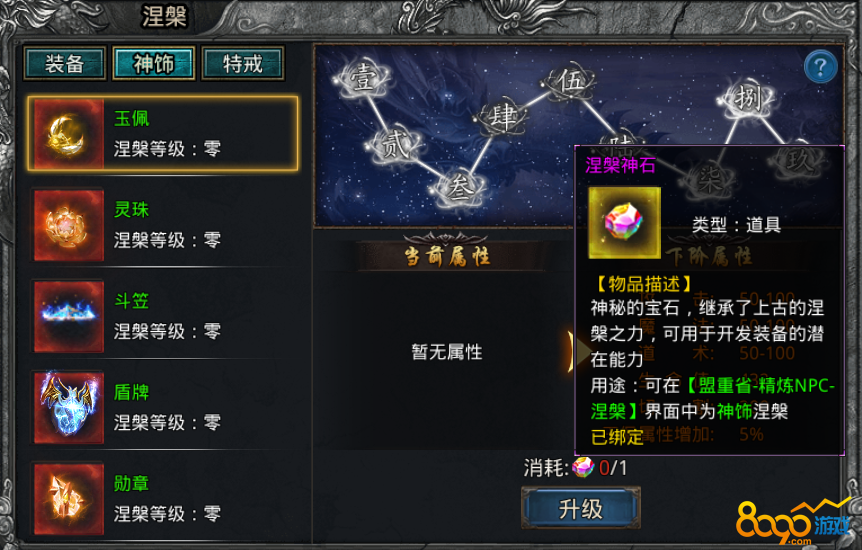Select the 灵珠 lotus orb icon
Image resolution: width=862 pixels, height=550 pixels.
[x=69, y=225]
